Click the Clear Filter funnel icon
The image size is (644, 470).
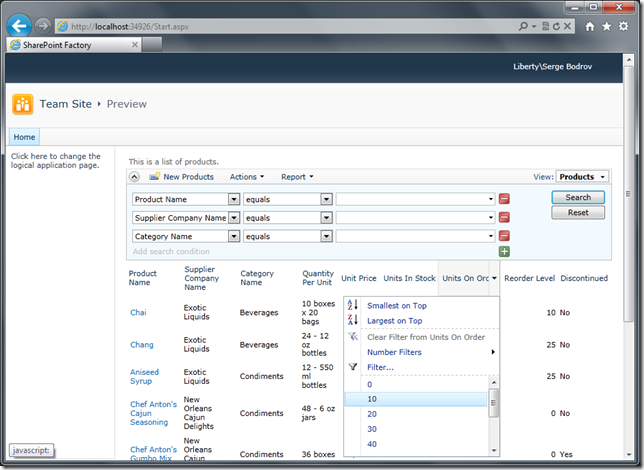[353, 336]
